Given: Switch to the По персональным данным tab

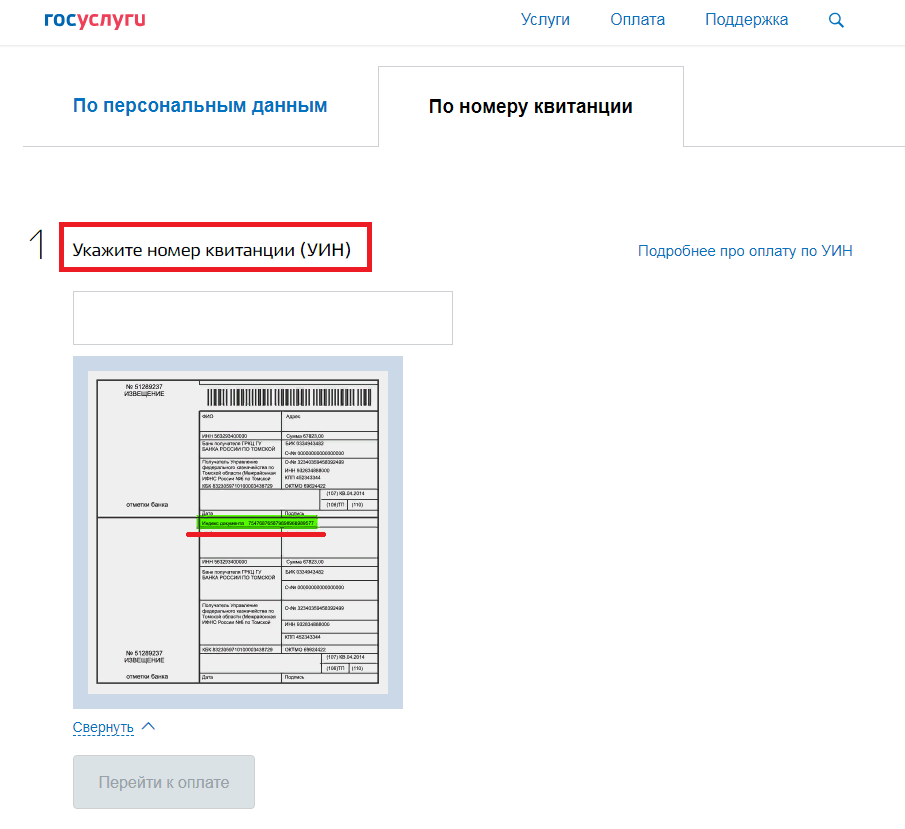Looking at the screenshot, I should (x=200, y=106).
